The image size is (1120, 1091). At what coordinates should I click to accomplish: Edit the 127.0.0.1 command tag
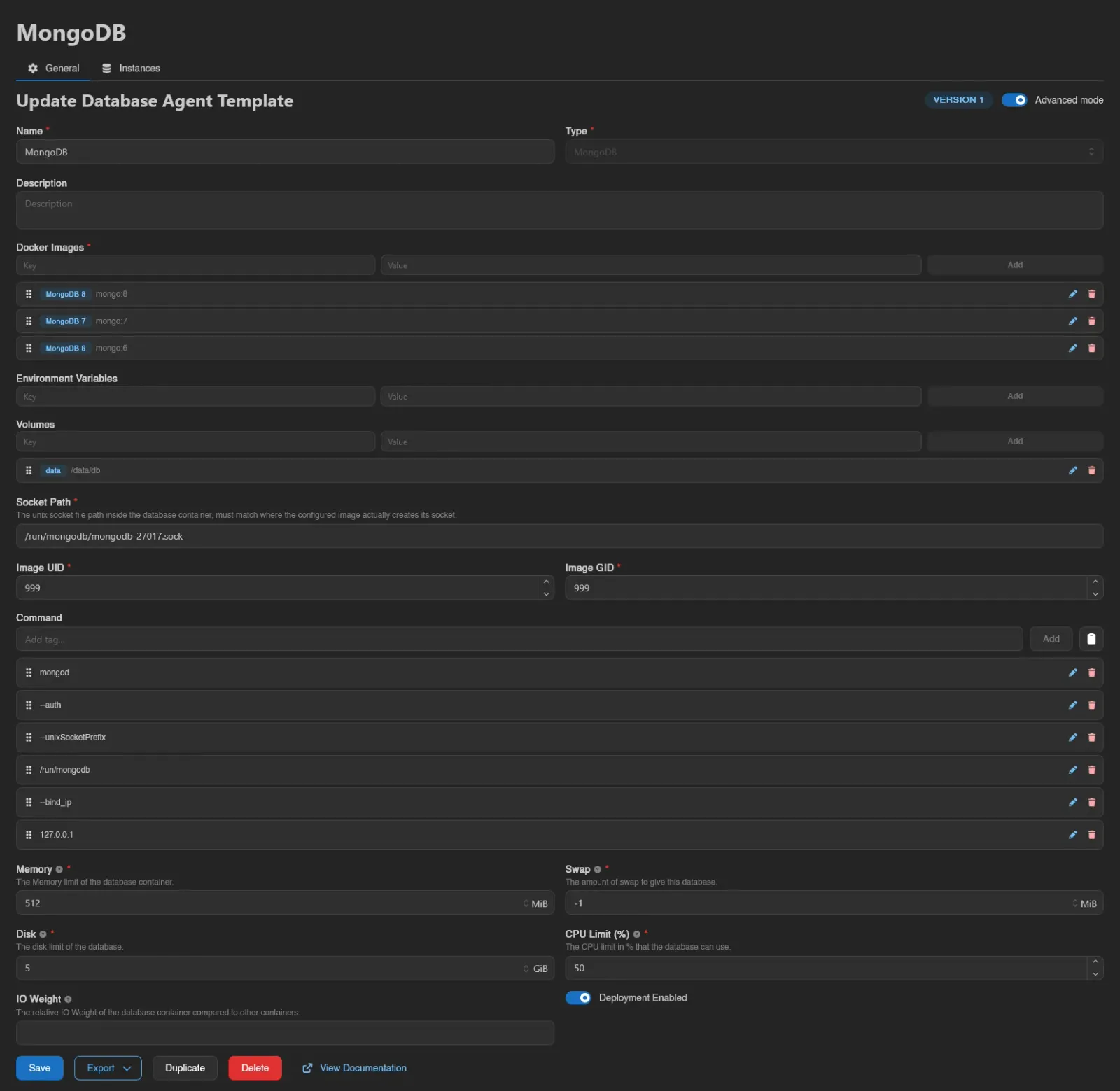point(1072,835)
